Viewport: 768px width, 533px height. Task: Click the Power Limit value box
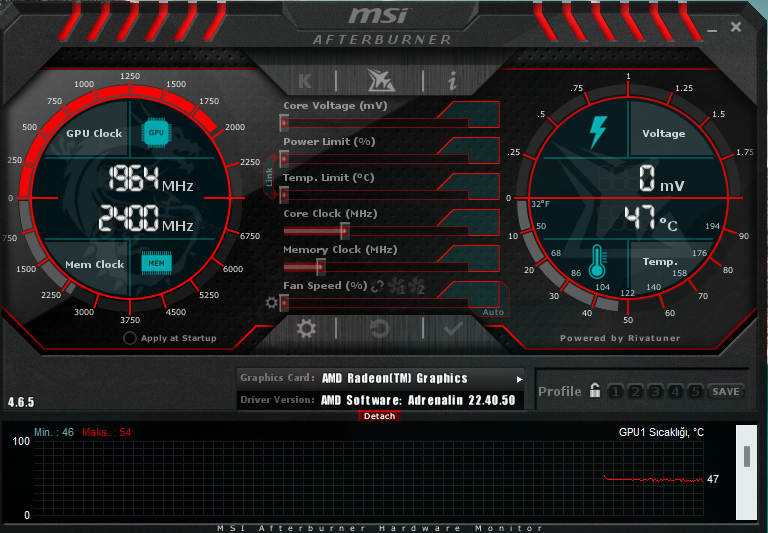473,150
